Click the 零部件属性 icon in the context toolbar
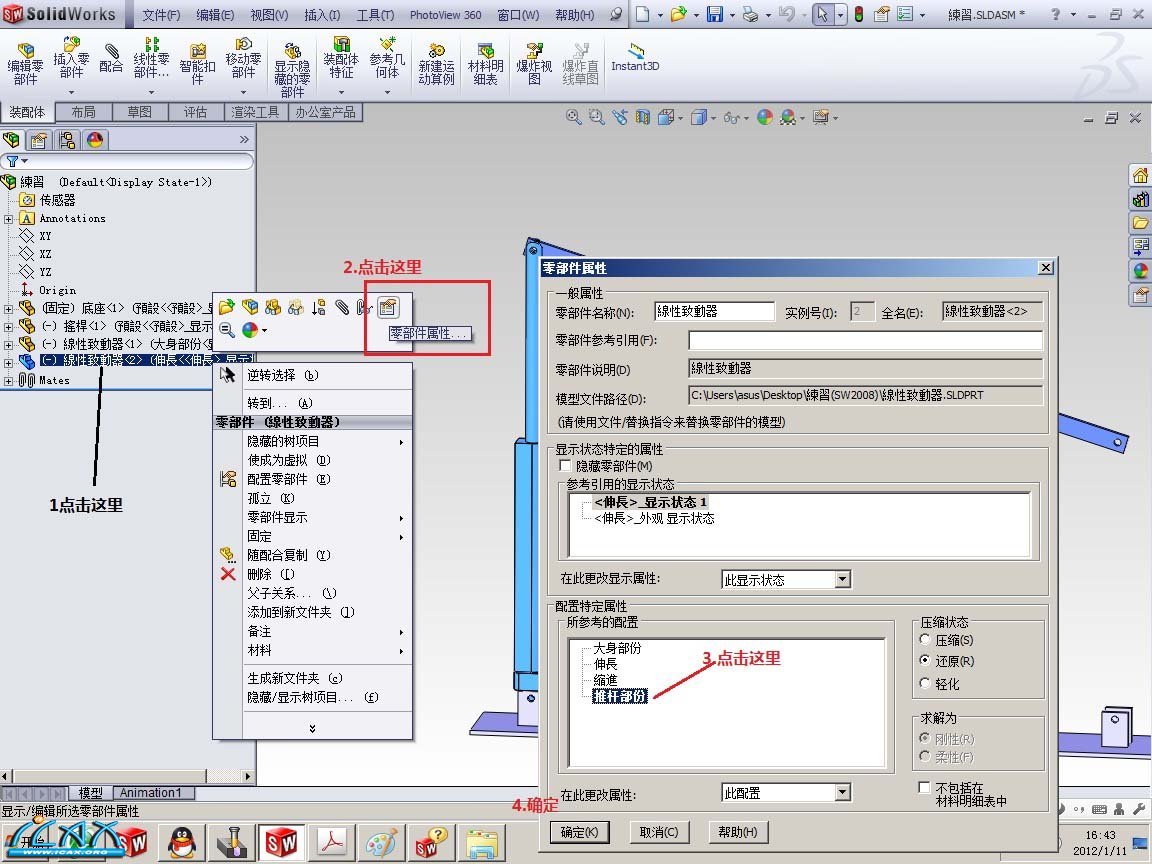This screenshot has height=864, width=1152. 387,307
